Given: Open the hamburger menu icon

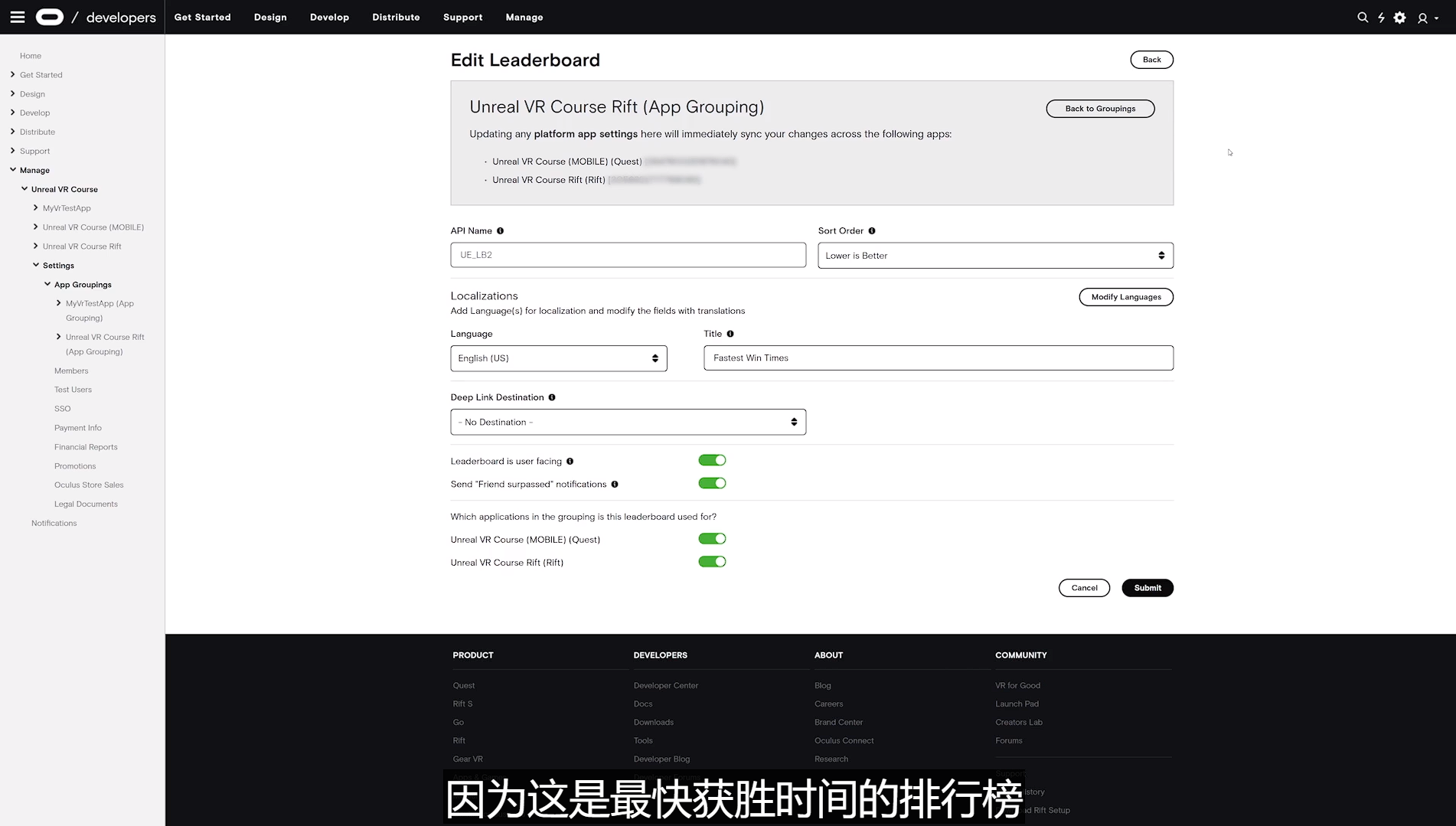Looking at the screenshot, I should click(18, 17).
